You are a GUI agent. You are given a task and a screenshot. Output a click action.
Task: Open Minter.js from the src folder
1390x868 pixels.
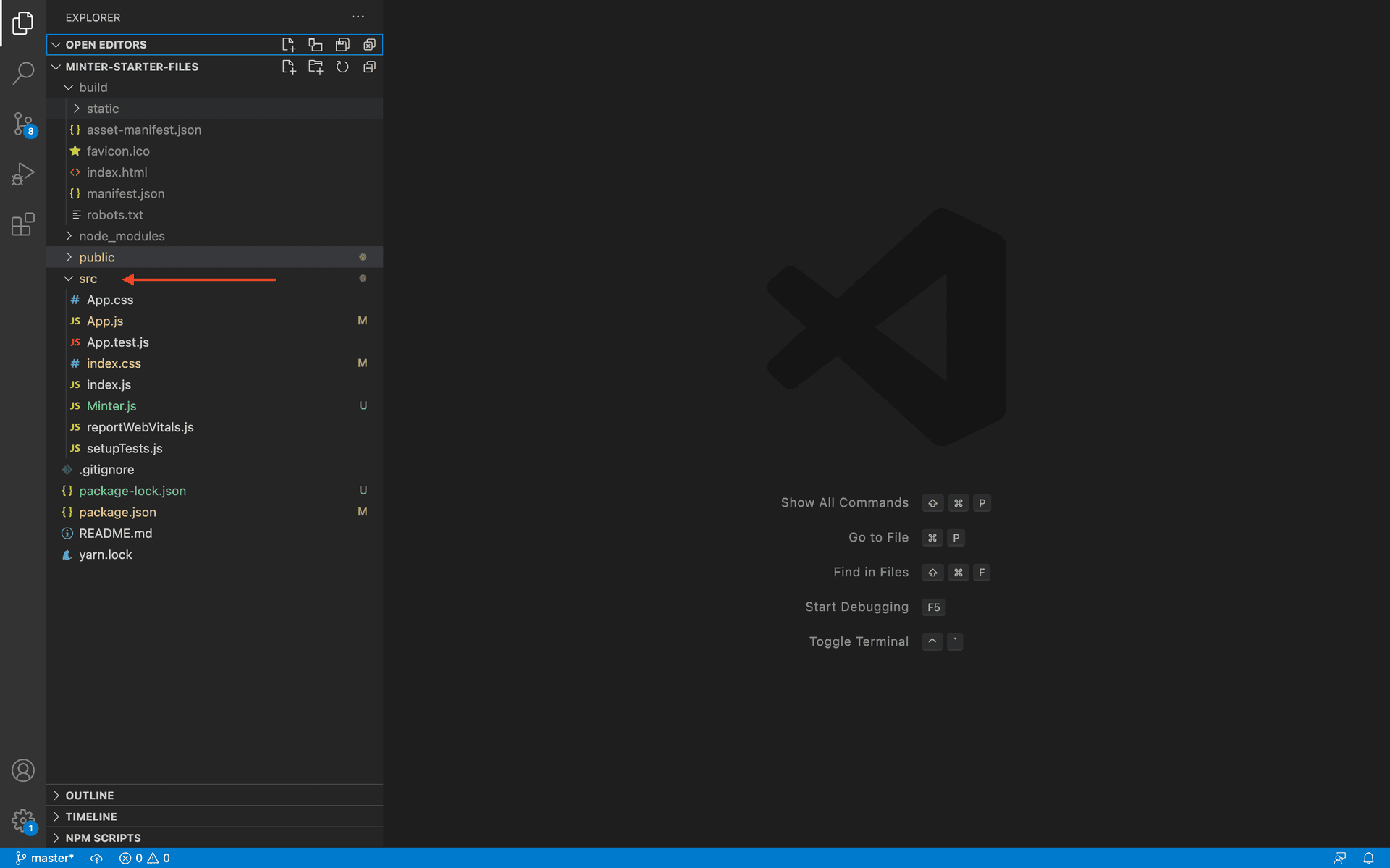[111, 406]
